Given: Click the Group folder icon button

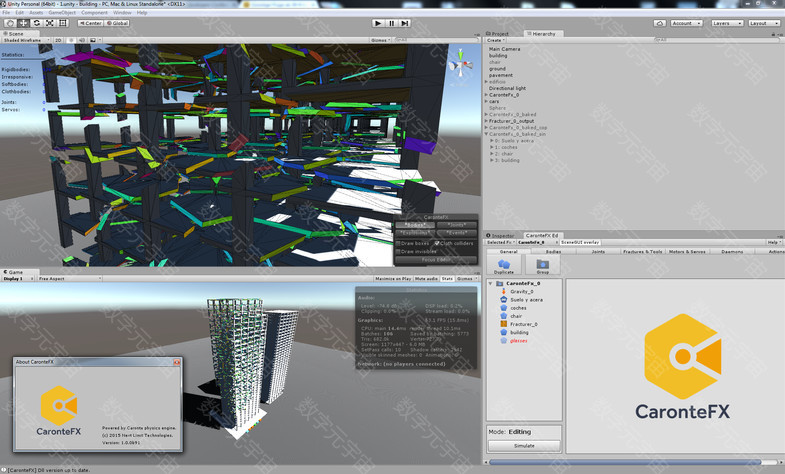Looking at the screenshot, I should point(543,265).
